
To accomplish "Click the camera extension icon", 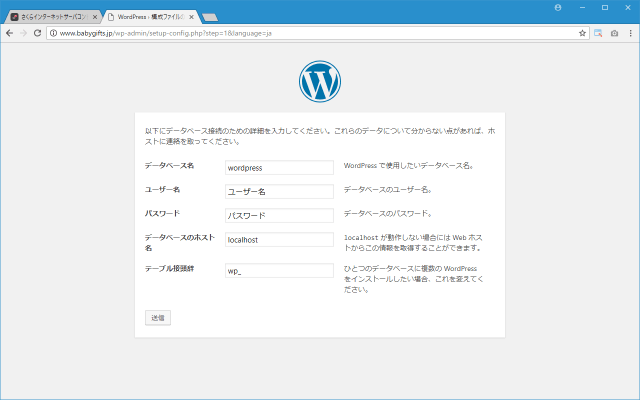I will coord(614,33).
